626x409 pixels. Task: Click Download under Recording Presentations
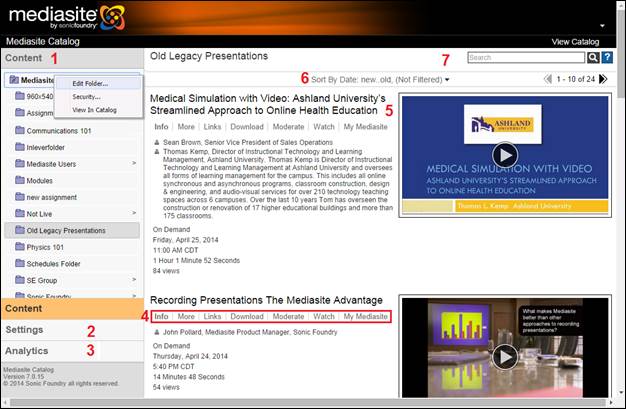coord(247,316)
